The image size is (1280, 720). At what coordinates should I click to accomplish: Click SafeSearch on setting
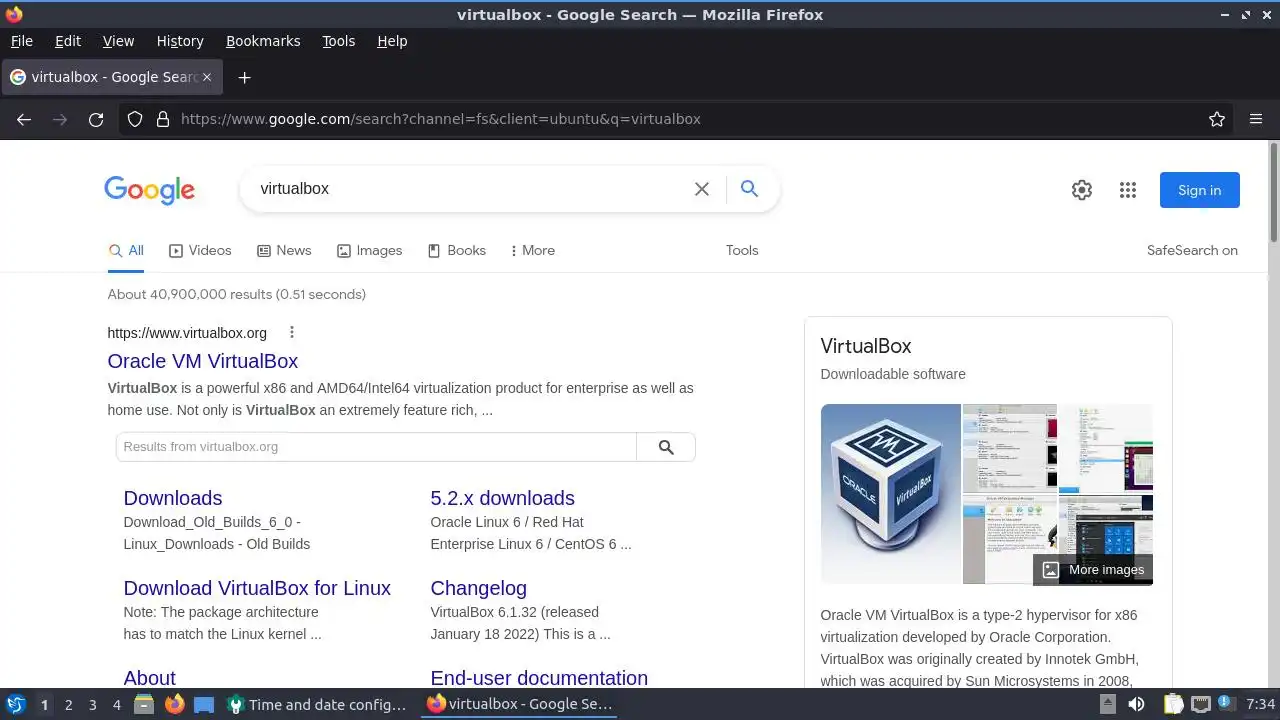[x=1192, y=251]
